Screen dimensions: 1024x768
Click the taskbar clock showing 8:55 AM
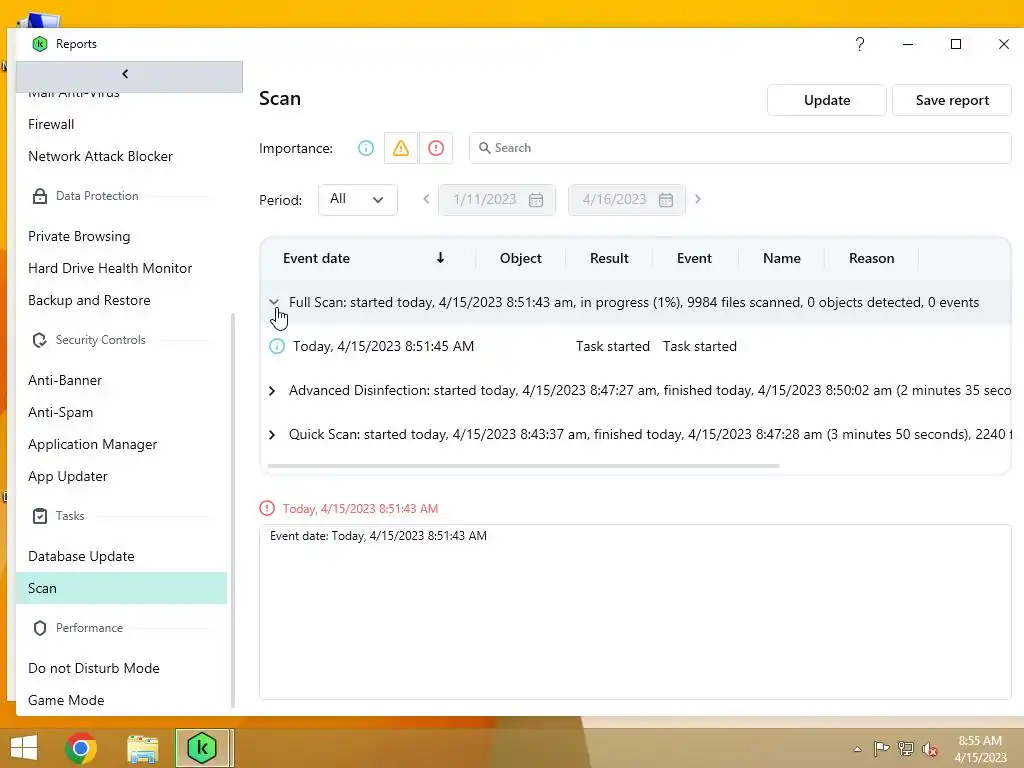(980, 749)
